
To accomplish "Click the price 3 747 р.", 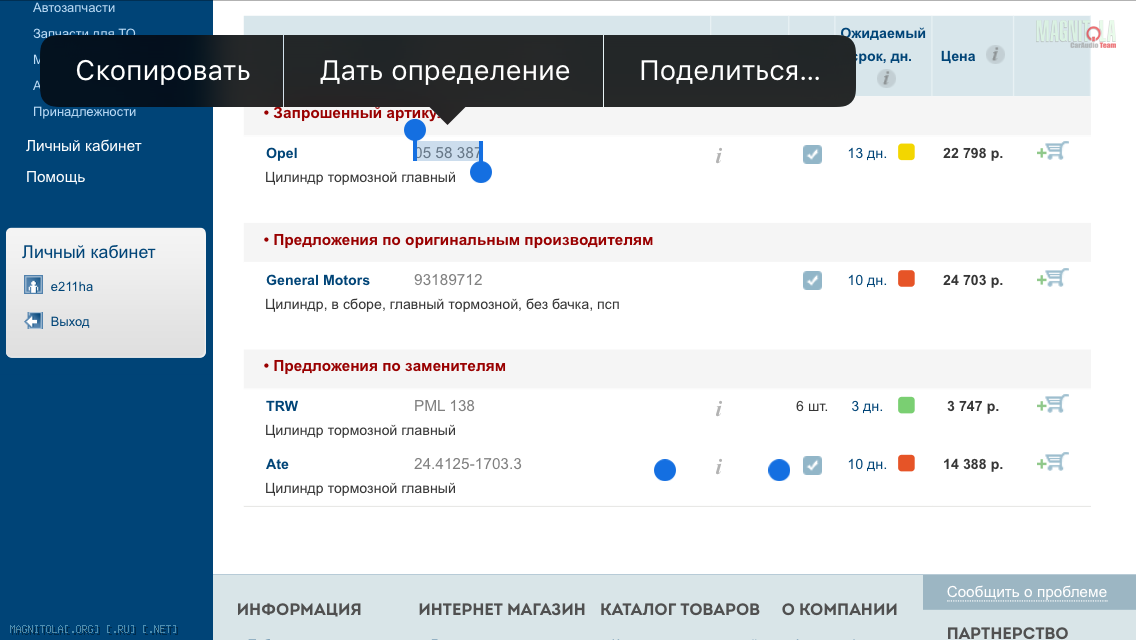I will (973, 407).
